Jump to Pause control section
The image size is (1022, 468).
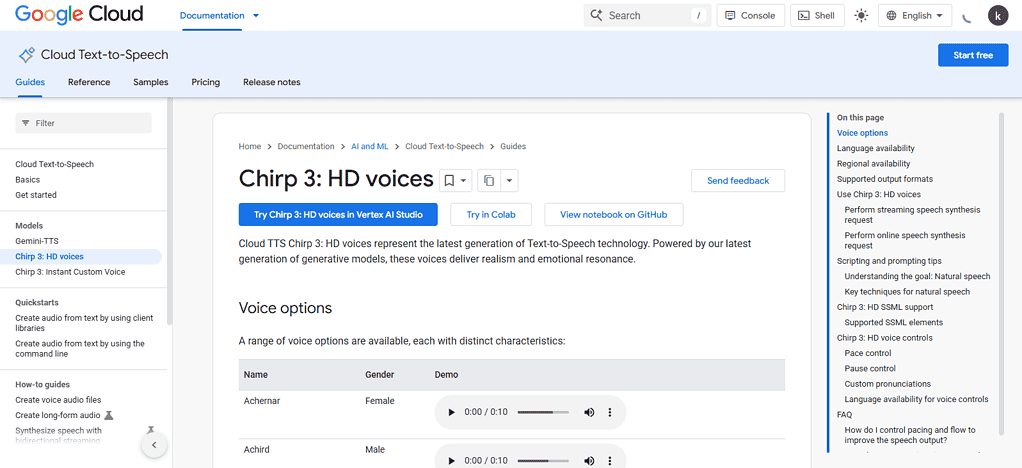(869, 368)
